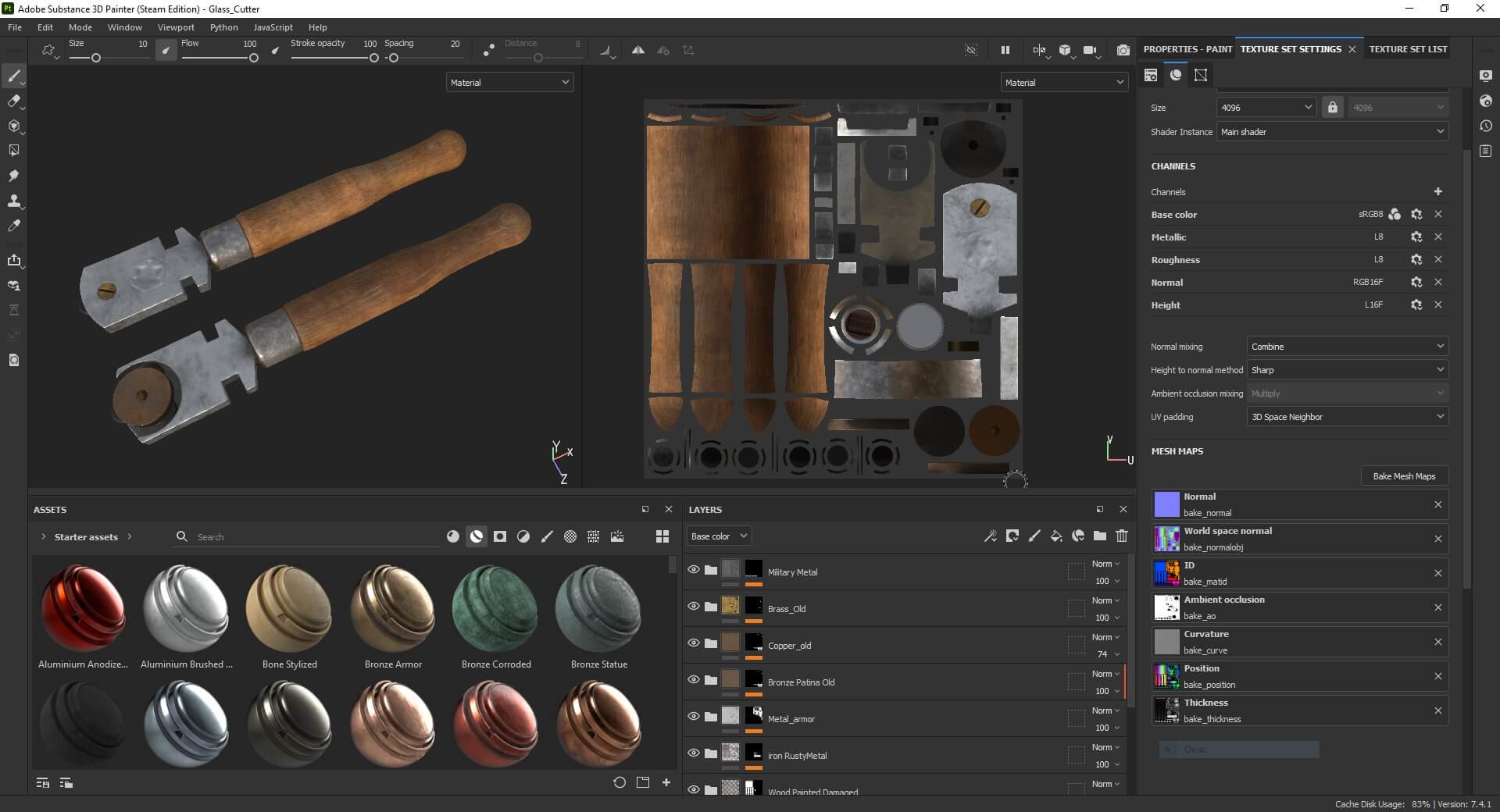The width and height of the screenshot is (1500, 812).
Task: Pick the Material Picker eyedropper tool
Action: point(13,226)
